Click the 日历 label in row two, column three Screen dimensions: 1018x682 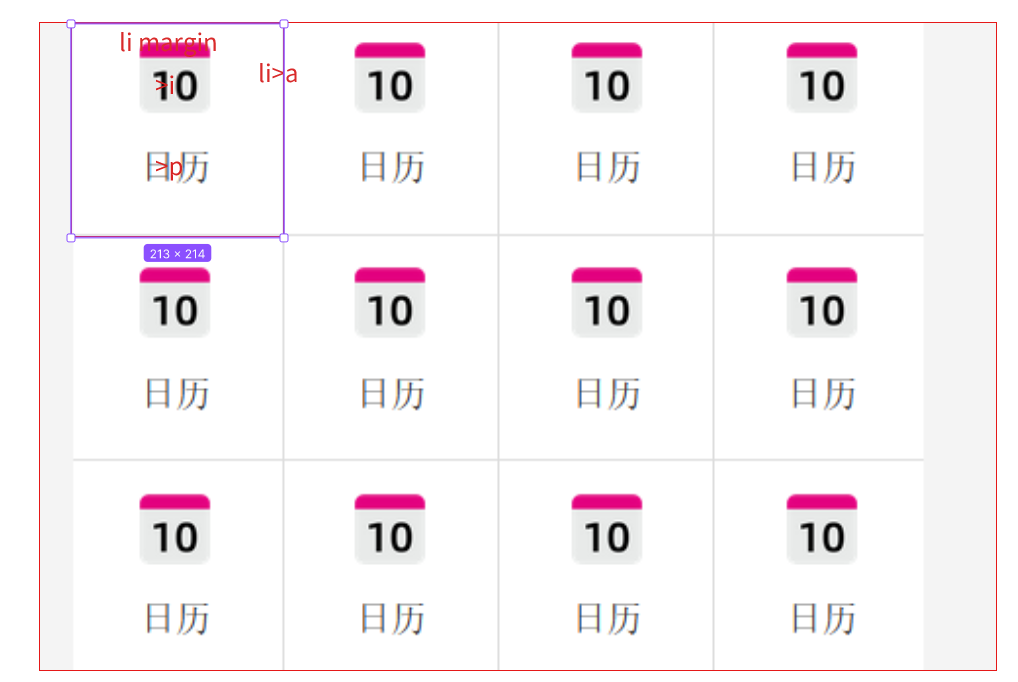click(608, 394)
